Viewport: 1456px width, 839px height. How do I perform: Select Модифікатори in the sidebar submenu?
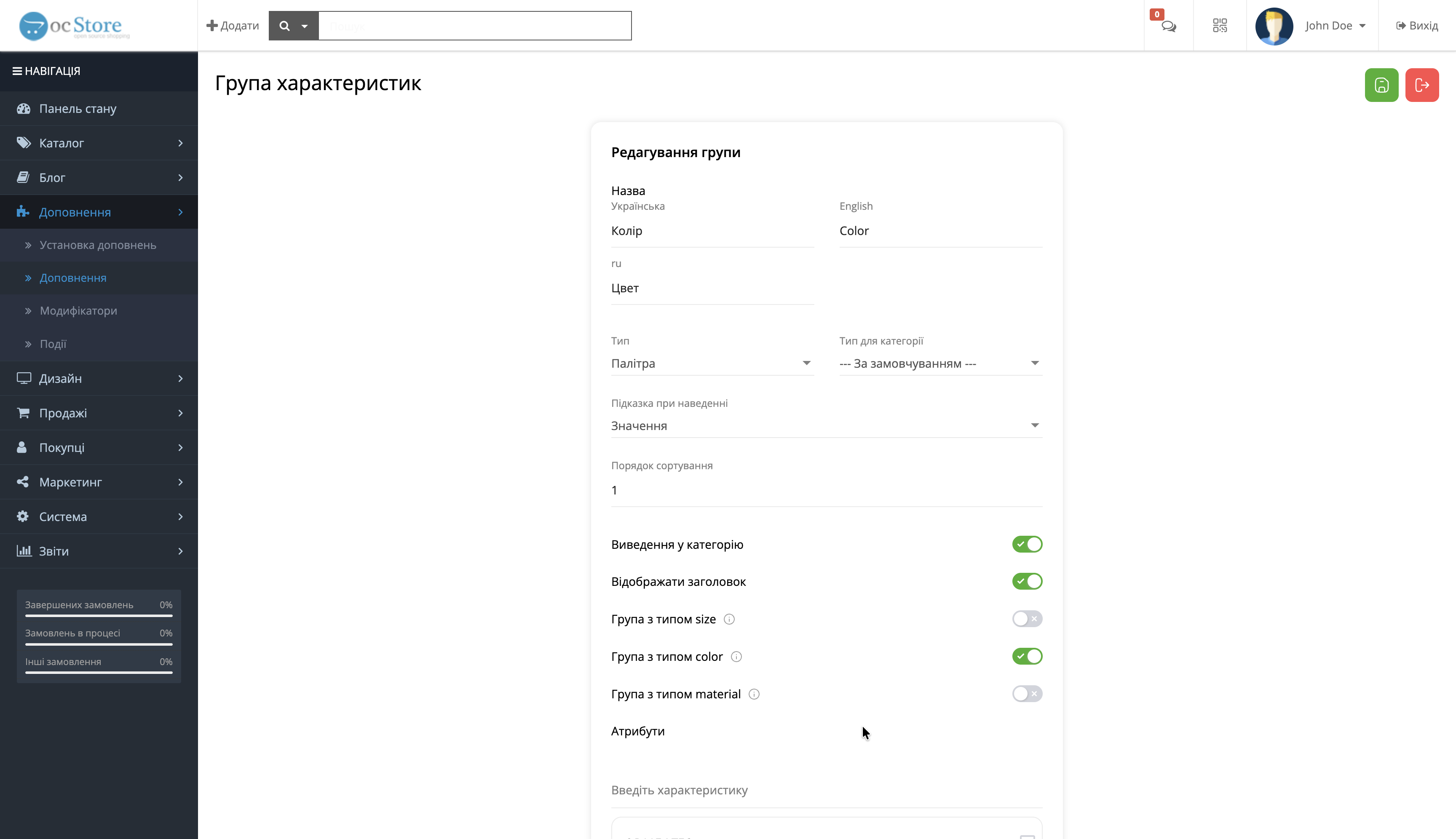point(78,310)
